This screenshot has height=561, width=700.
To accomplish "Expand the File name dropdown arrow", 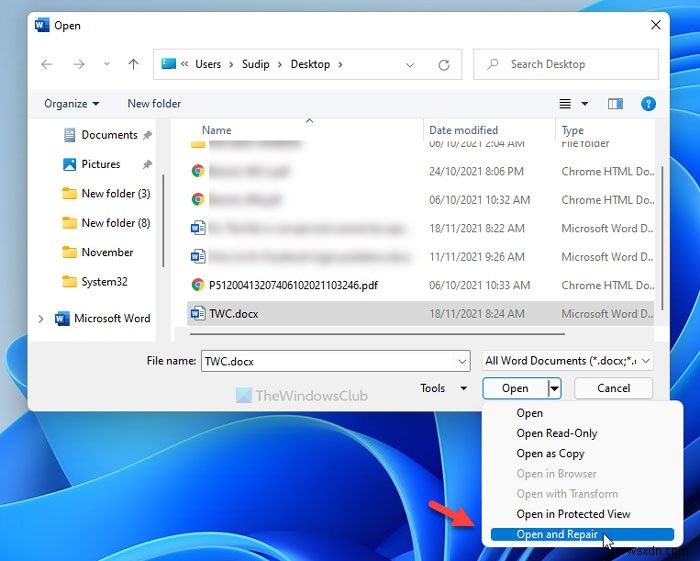I will point(462,361).
